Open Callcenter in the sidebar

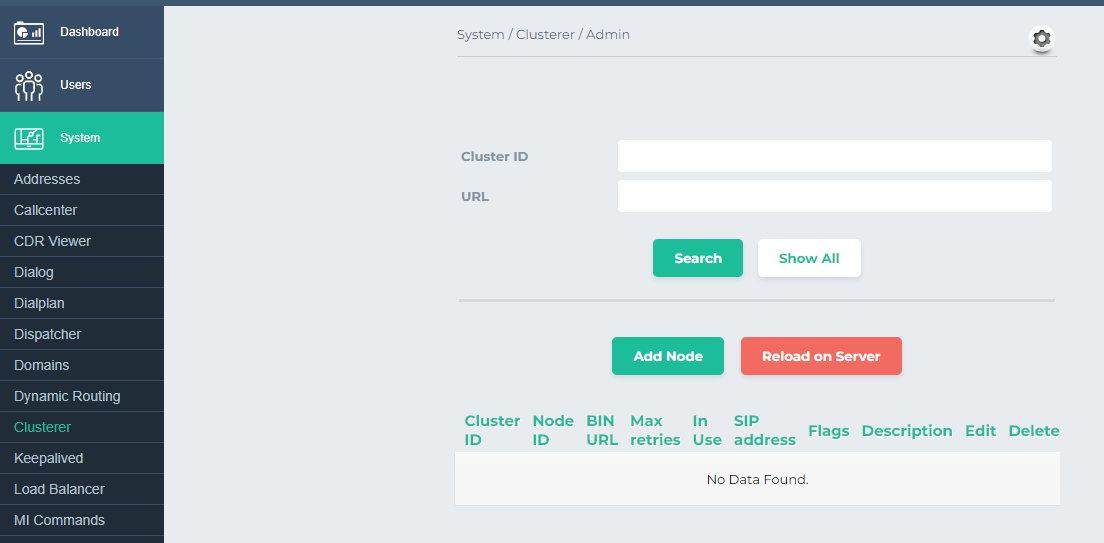coord(46,210)
